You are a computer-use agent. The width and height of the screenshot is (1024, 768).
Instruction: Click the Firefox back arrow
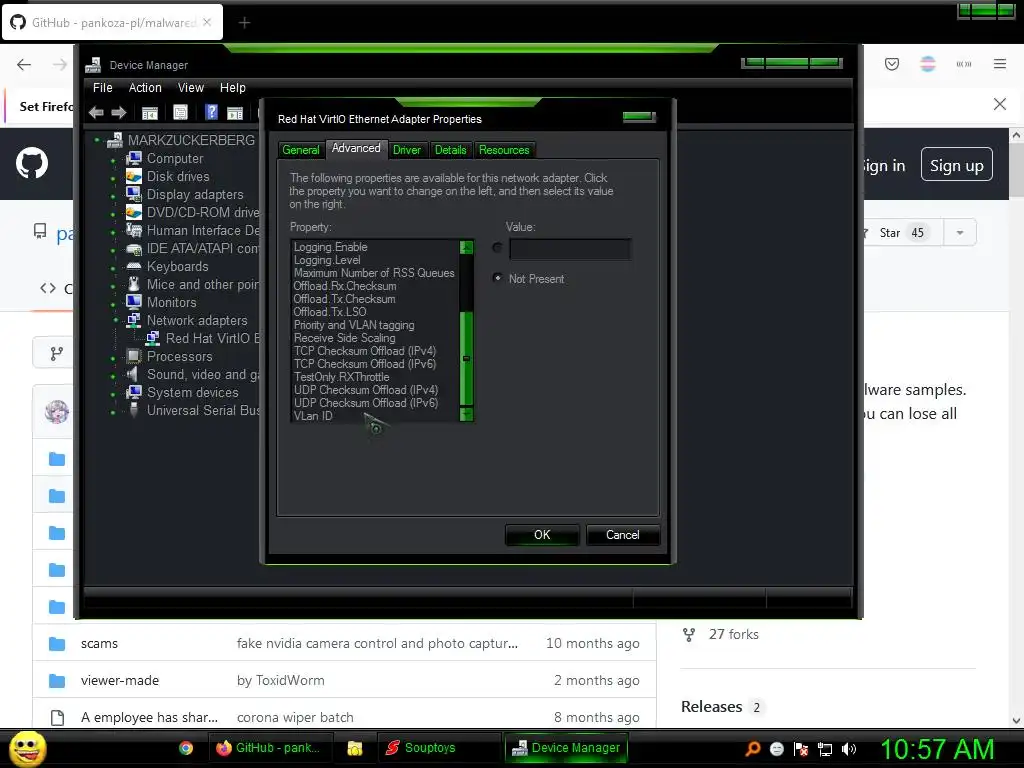pos(24,64)
